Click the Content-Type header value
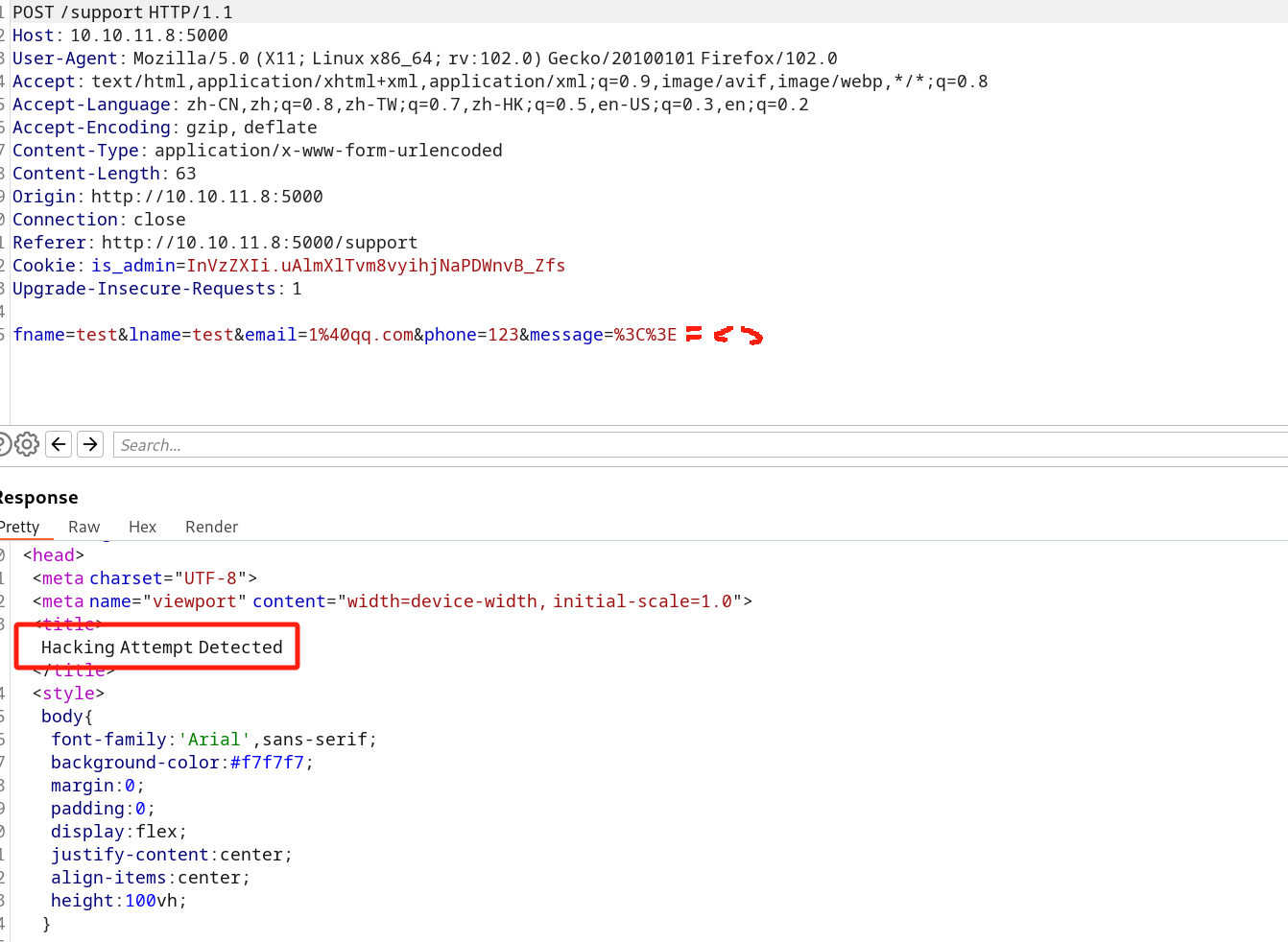Viewport: 1288px width, 942px height. click(328, 151)
